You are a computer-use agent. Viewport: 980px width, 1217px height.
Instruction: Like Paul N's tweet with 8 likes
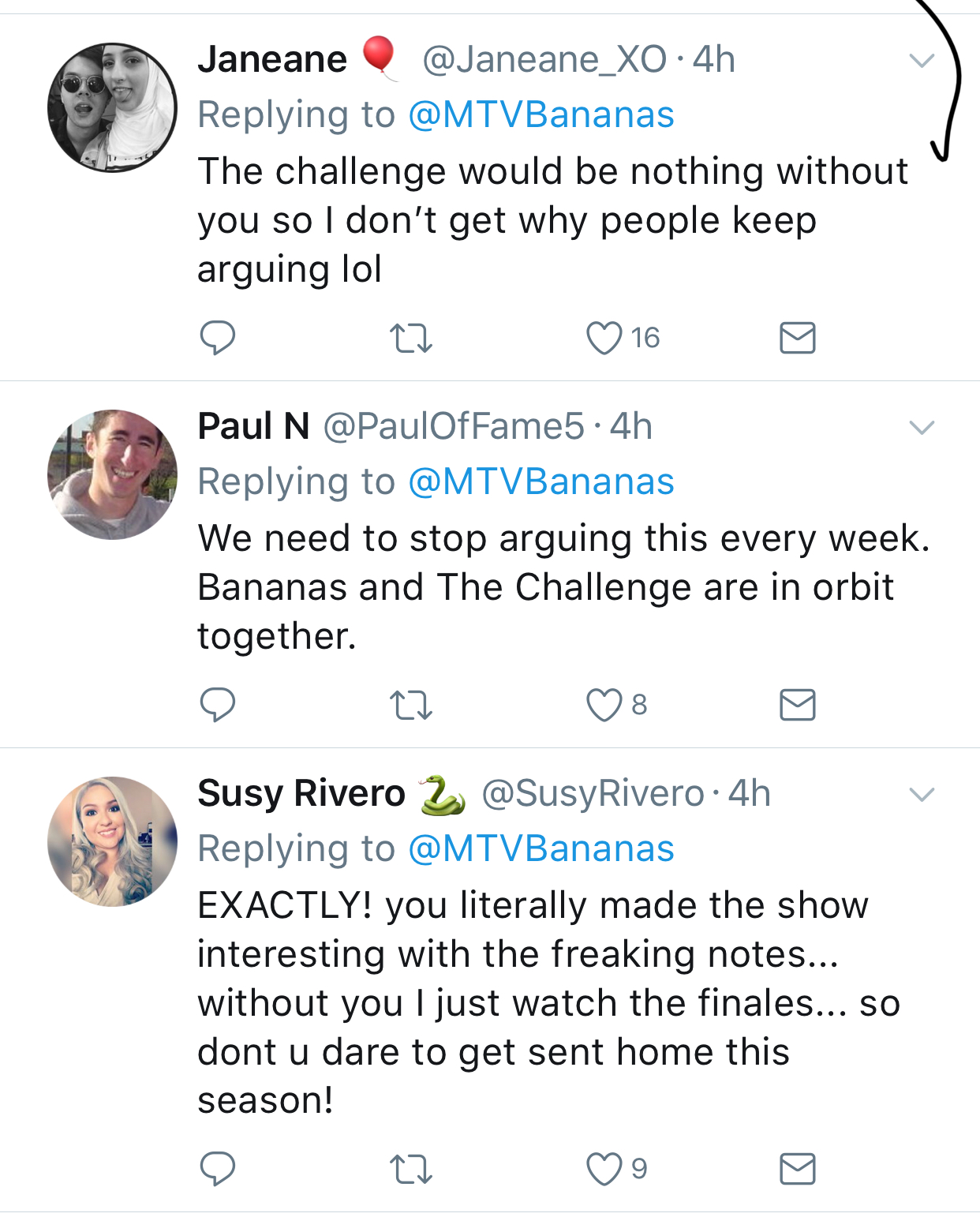[x=604, y=705]
